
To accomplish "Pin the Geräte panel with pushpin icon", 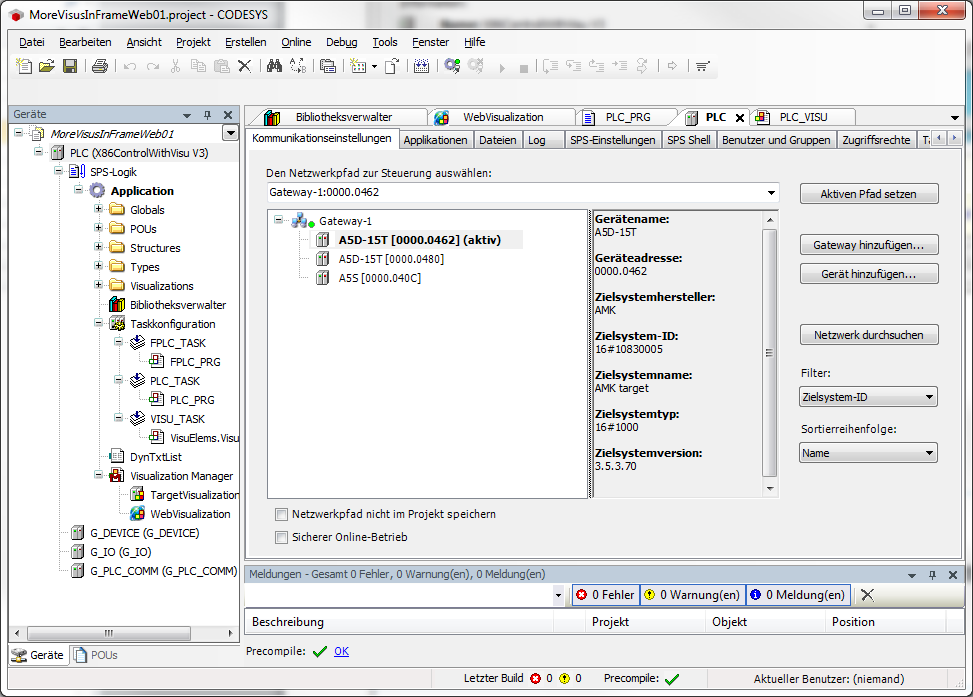I will click(207, 115).
